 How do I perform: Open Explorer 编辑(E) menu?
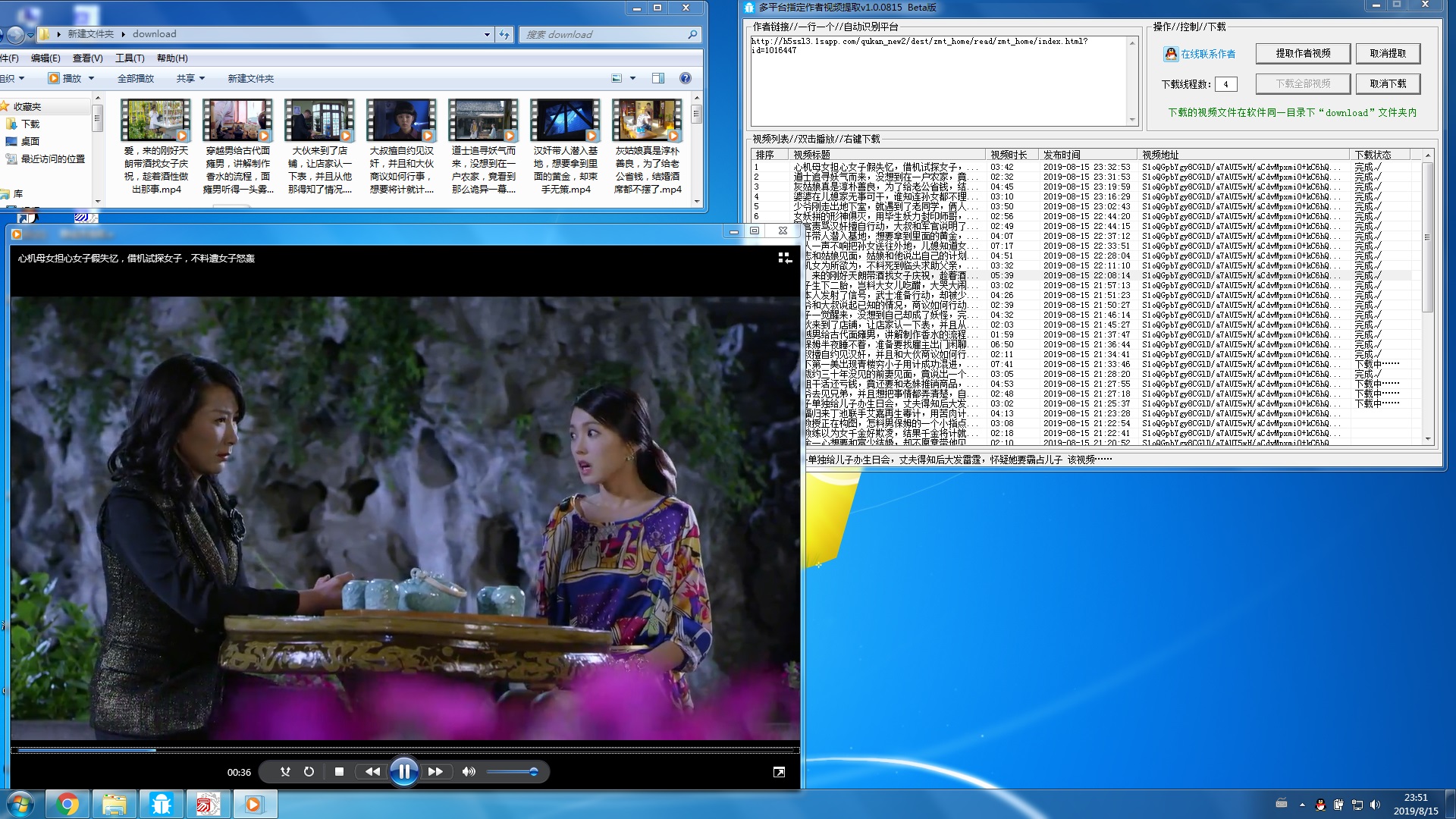[45, 58]
